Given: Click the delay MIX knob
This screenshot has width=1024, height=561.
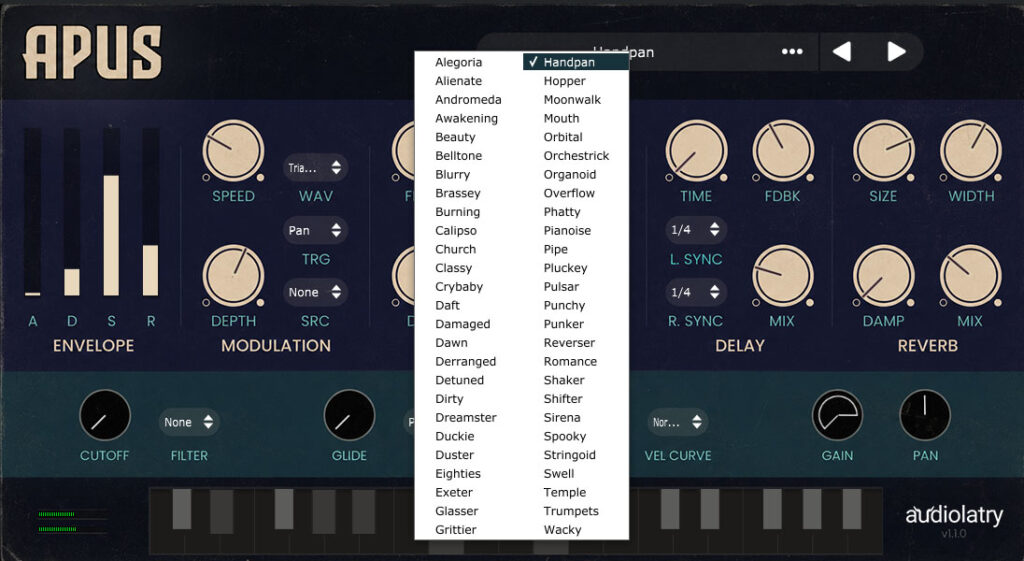Looking at the screenshot, I should [x=783, y=276].
